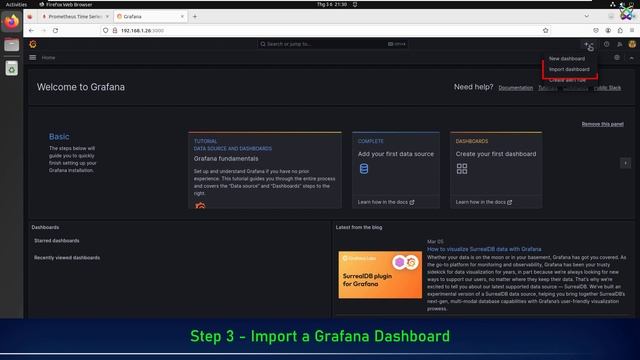Select New dashboard menu entry
640x360 pixels.
click(567, 59)
